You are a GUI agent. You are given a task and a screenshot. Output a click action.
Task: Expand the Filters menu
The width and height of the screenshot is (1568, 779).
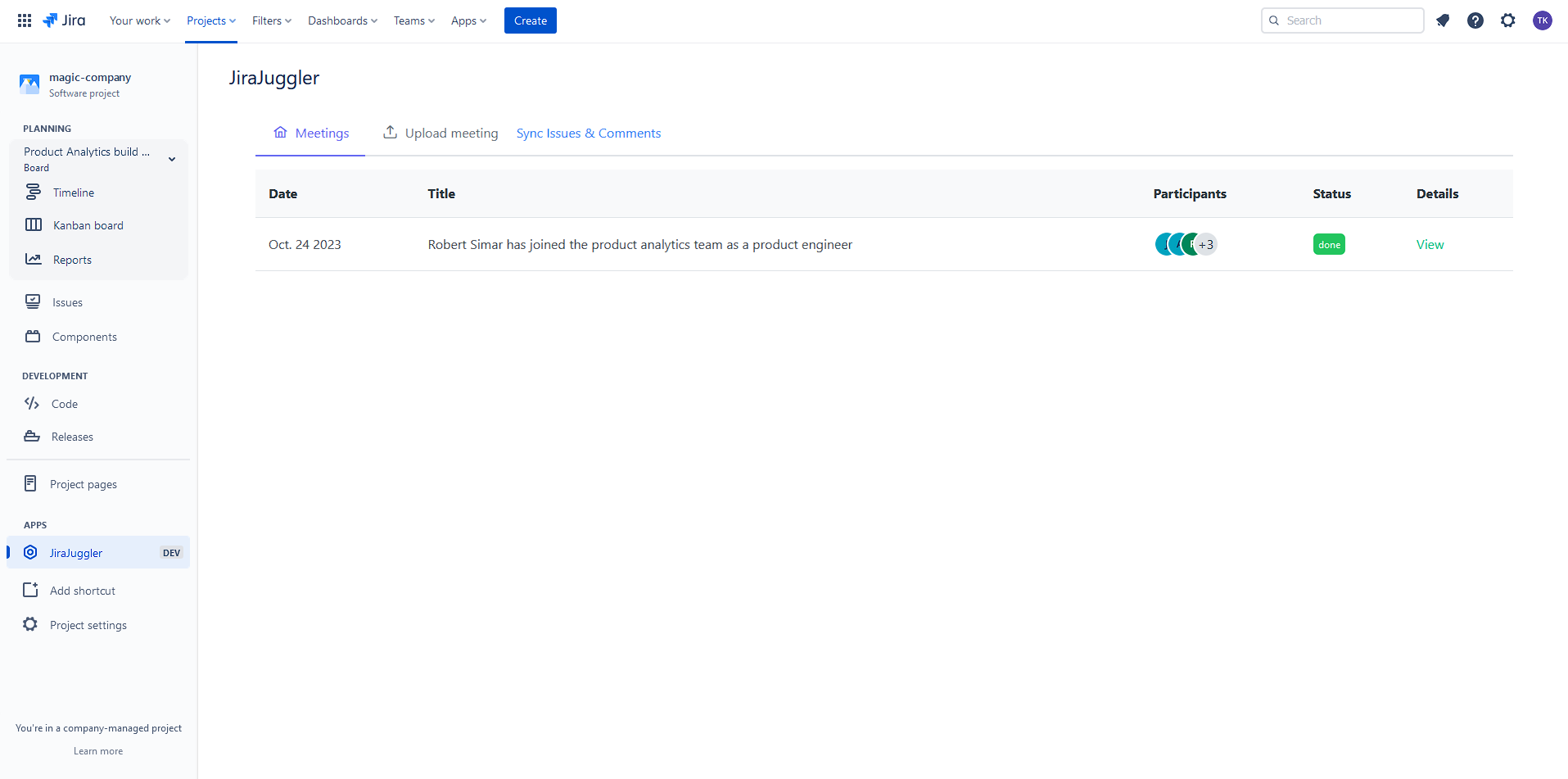click(272, 20)
